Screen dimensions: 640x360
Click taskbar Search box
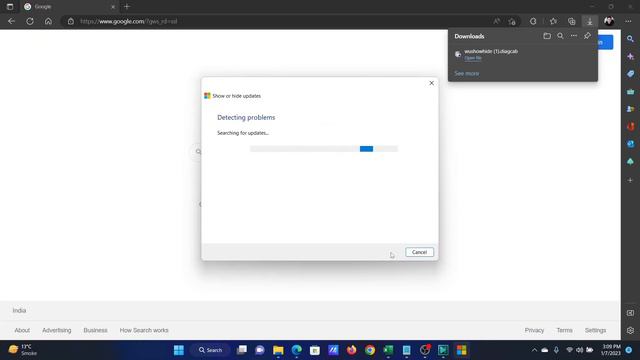[x=211, y=350]
